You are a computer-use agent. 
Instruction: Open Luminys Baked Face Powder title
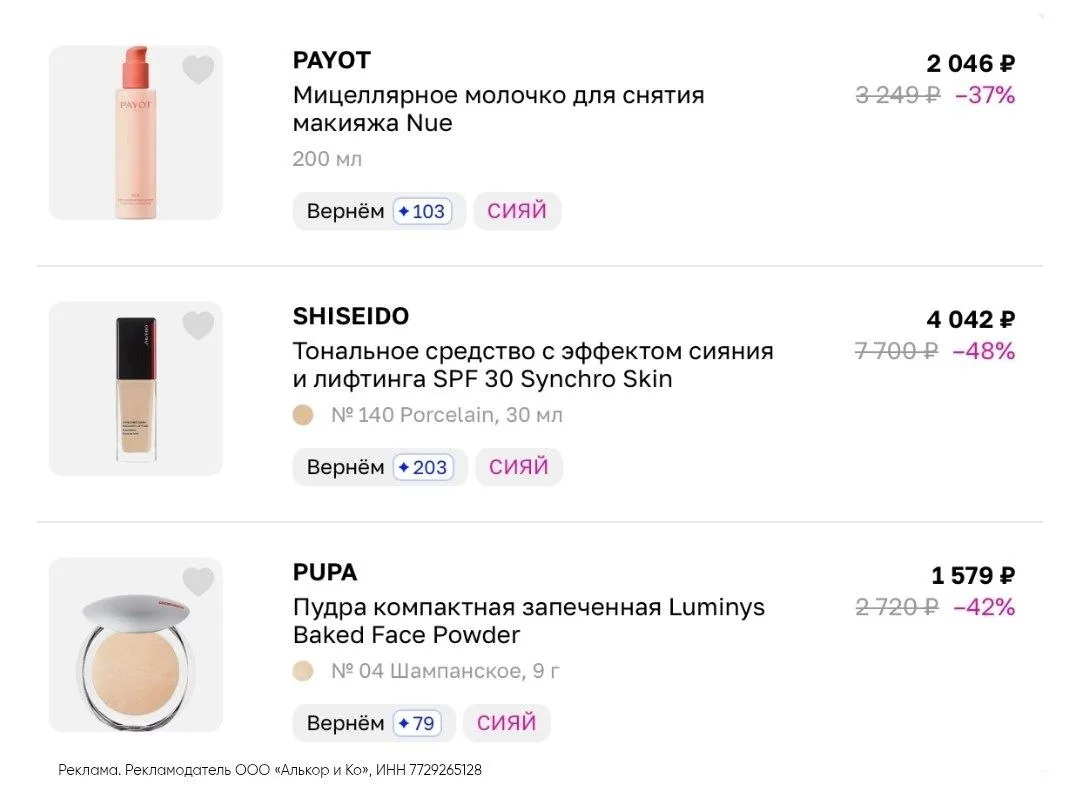[x=528, y=621]
